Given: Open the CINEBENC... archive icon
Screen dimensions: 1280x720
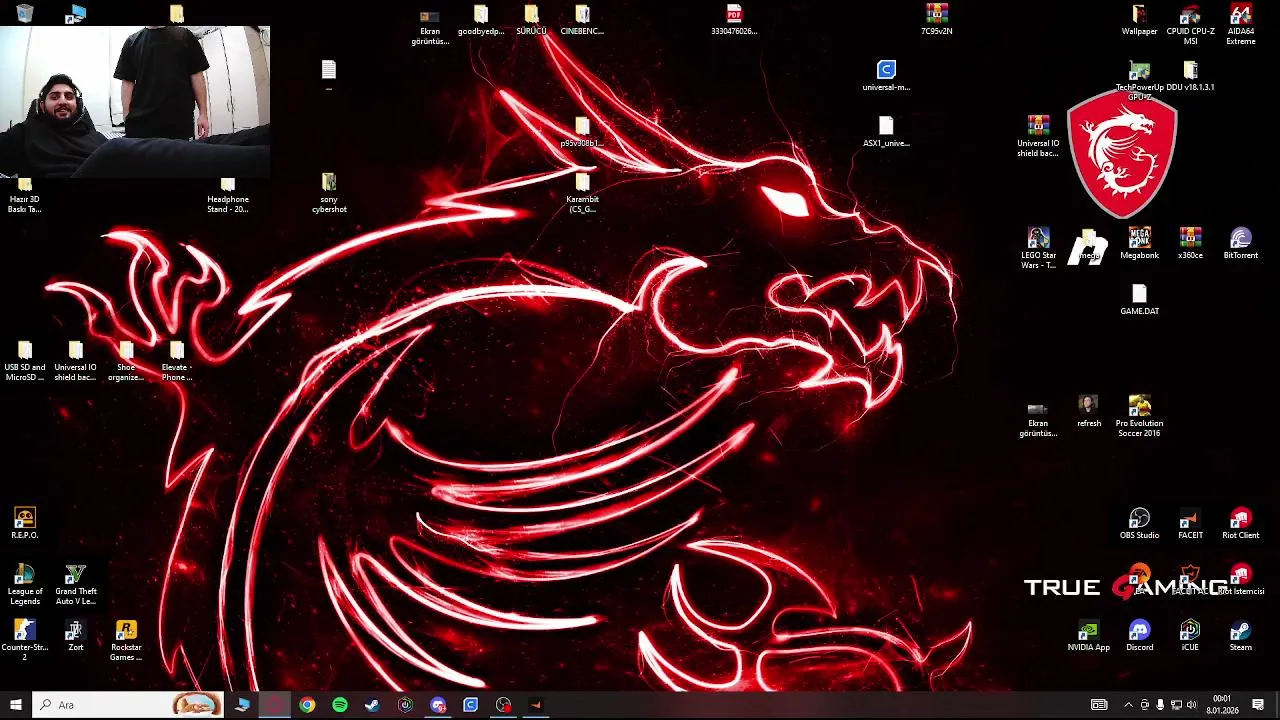Looking at the screenshot, I should (x=582, y=20).
